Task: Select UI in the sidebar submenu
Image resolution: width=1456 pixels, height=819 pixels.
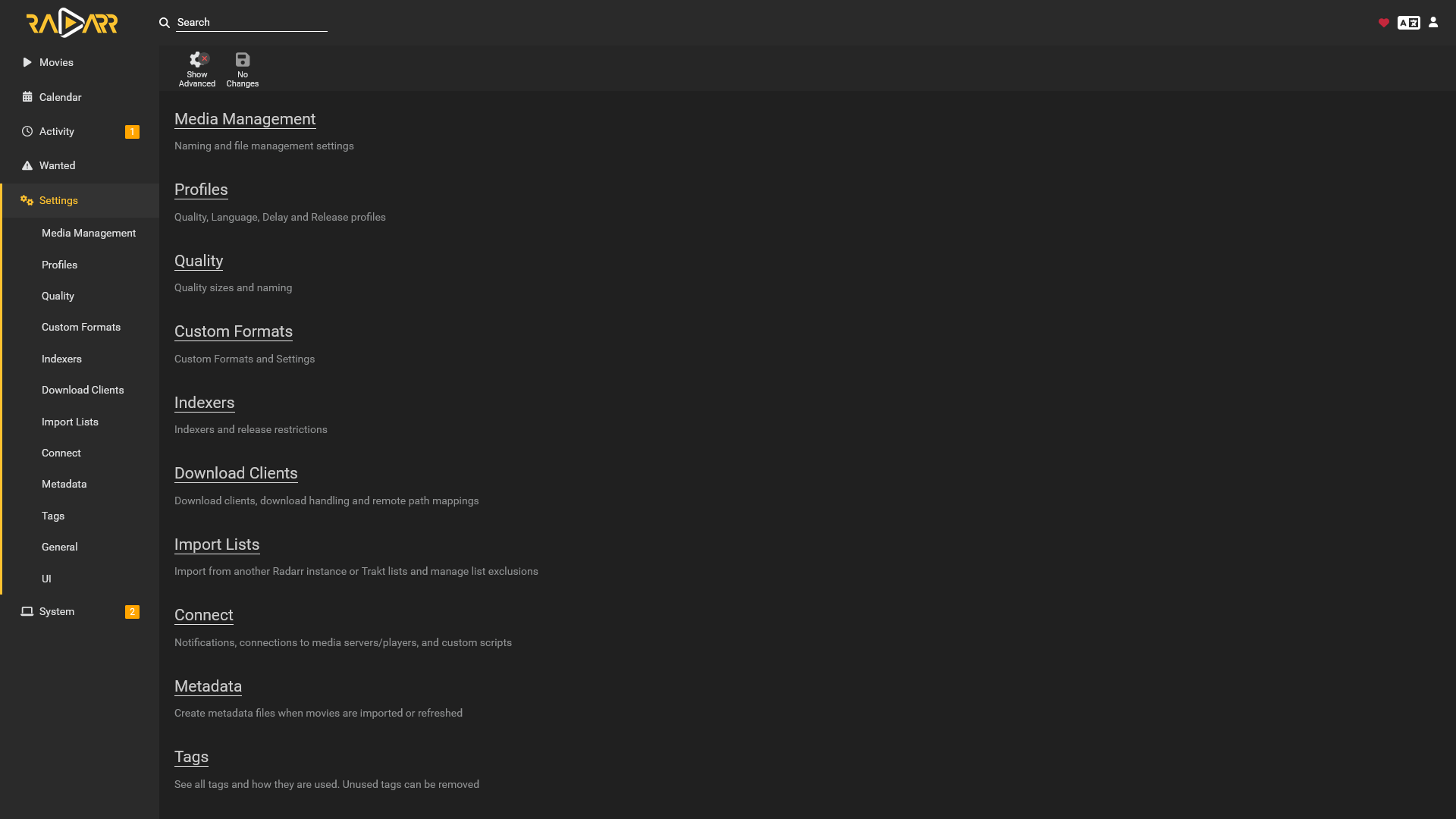Action: point(46,579)
